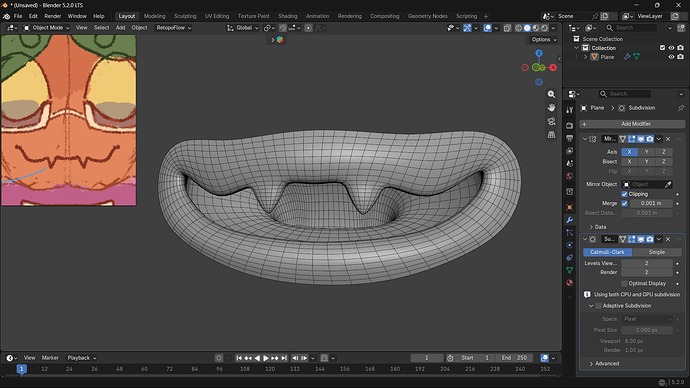The image size is (690, 388).
Task: Toggle Collection exclude checkbox in outliner
Action: click(662, 48)
